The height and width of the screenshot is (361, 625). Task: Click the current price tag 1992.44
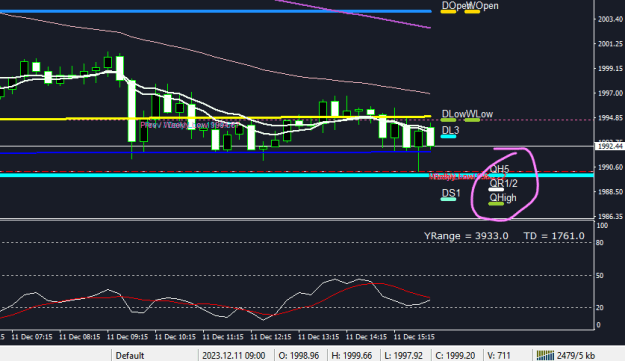[x=609, y=146]
